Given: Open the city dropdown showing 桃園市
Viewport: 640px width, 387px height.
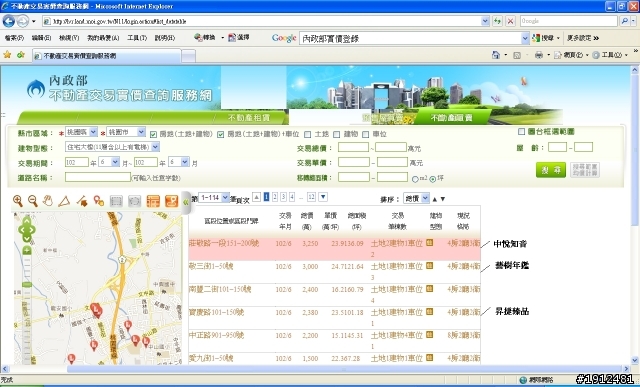Looking at the screenshot, I should click(x=126, y=132).
